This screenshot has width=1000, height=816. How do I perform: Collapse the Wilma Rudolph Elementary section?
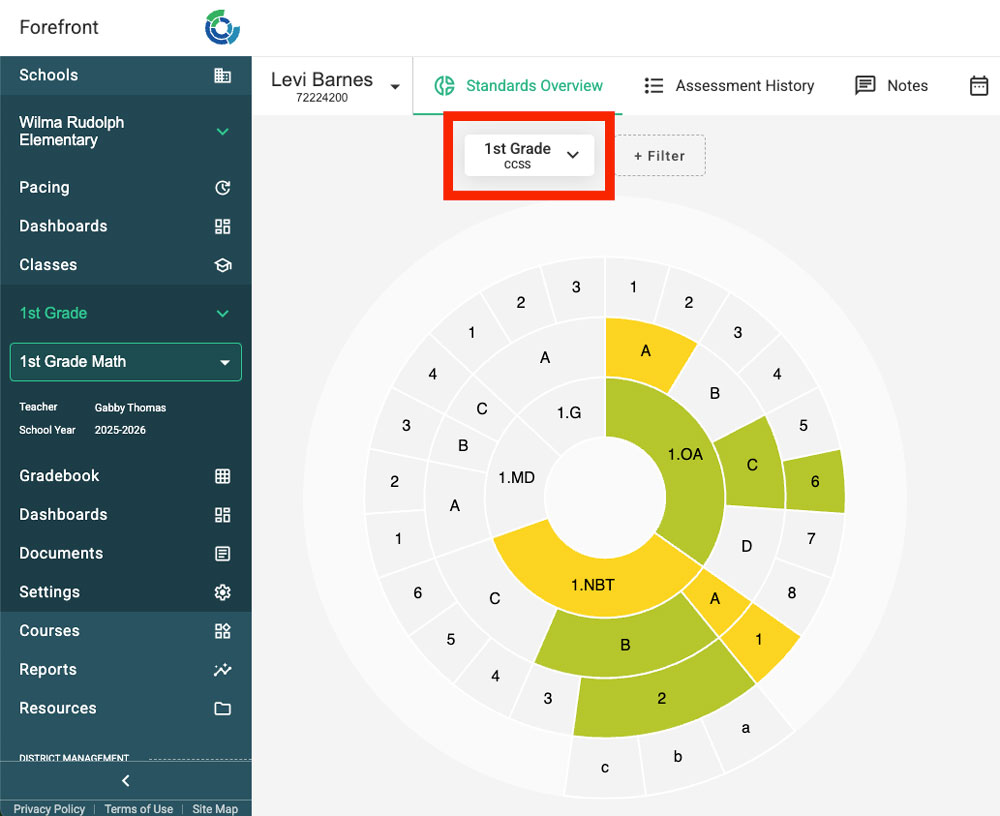(x=222, y=132)
